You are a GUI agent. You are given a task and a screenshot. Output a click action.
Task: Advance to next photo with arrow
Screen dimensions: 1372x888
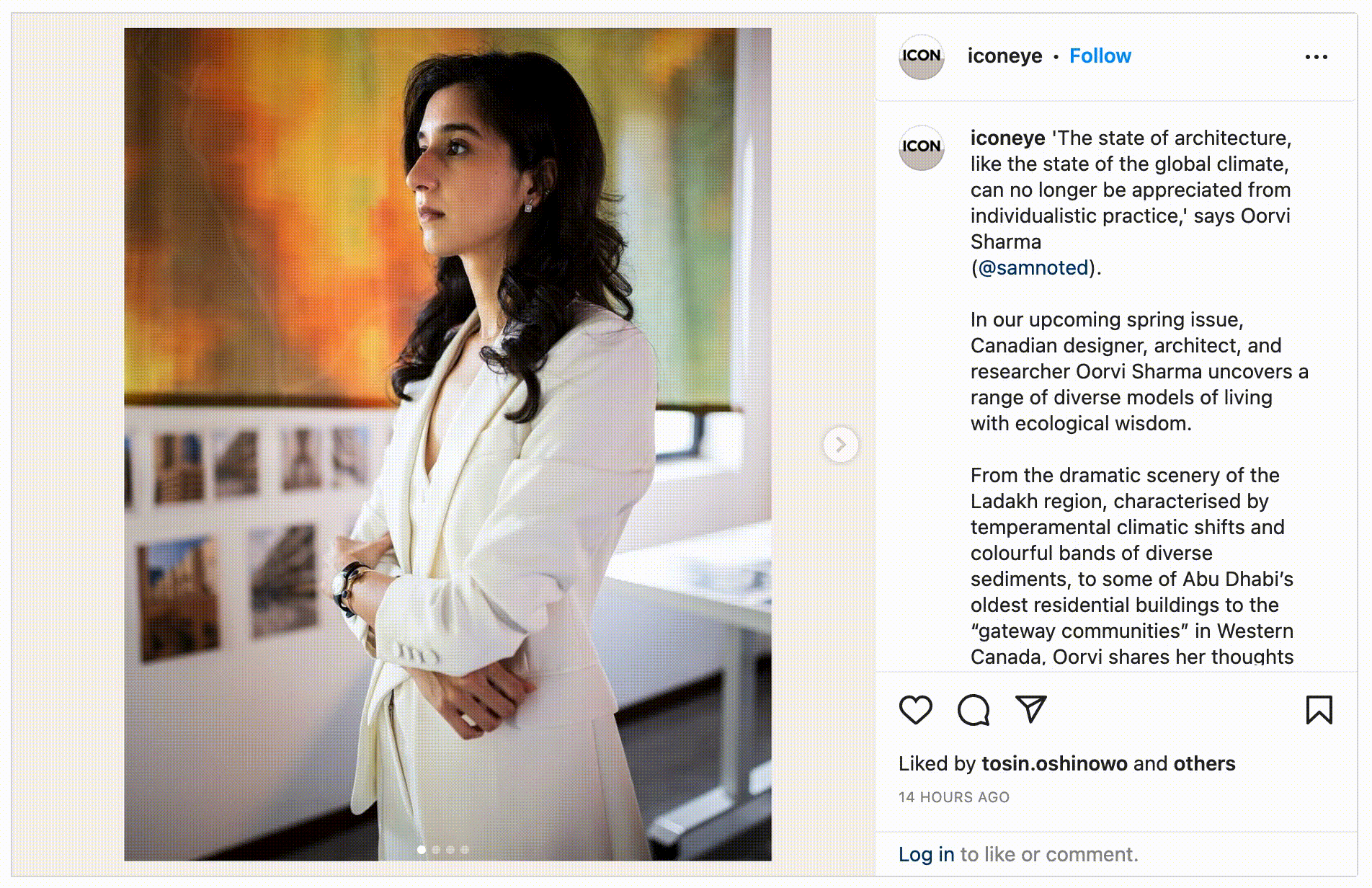coord(841,445)
